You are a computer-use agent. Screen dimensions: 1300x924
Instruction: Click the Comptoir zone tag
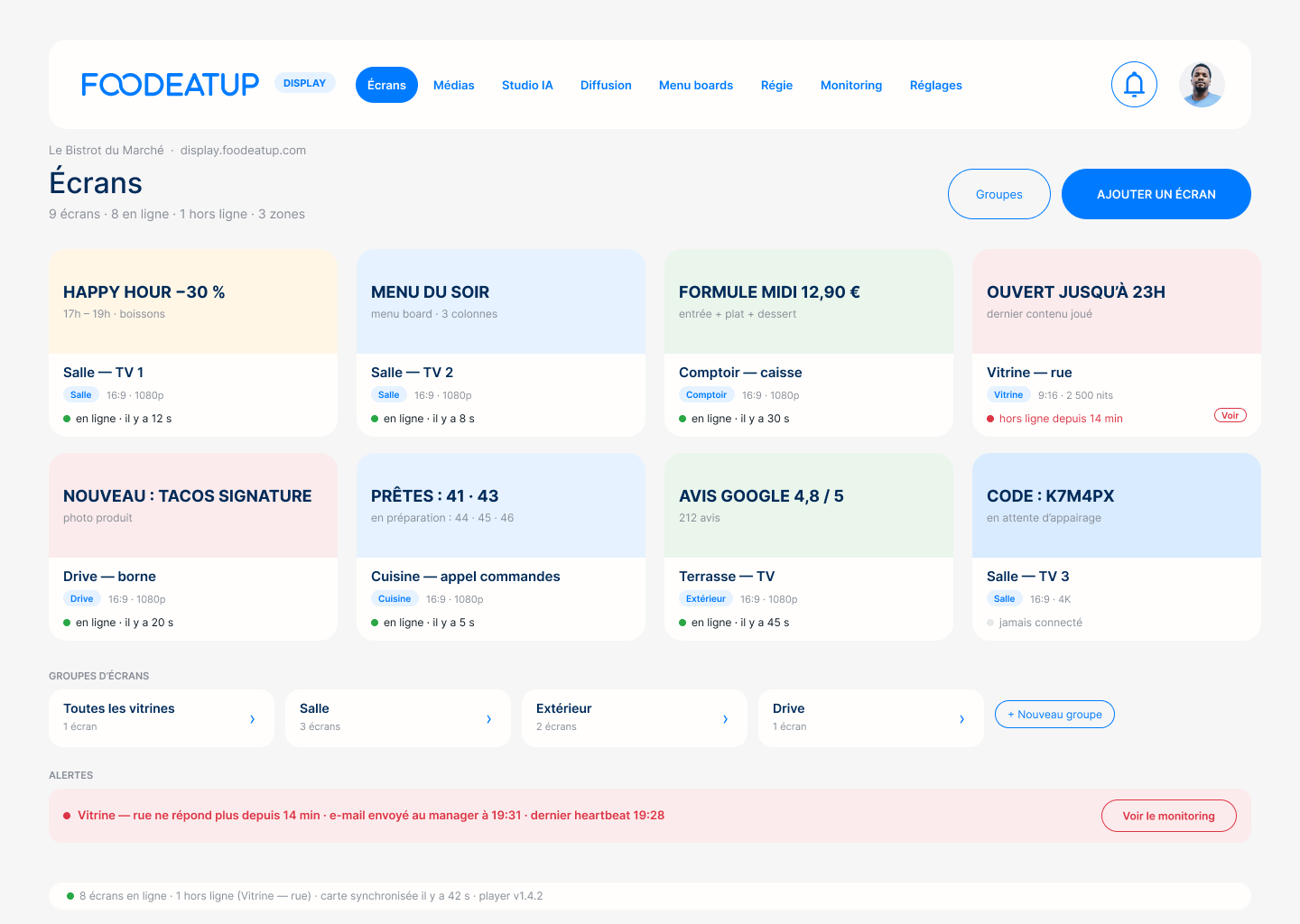(x=706, y=395)
